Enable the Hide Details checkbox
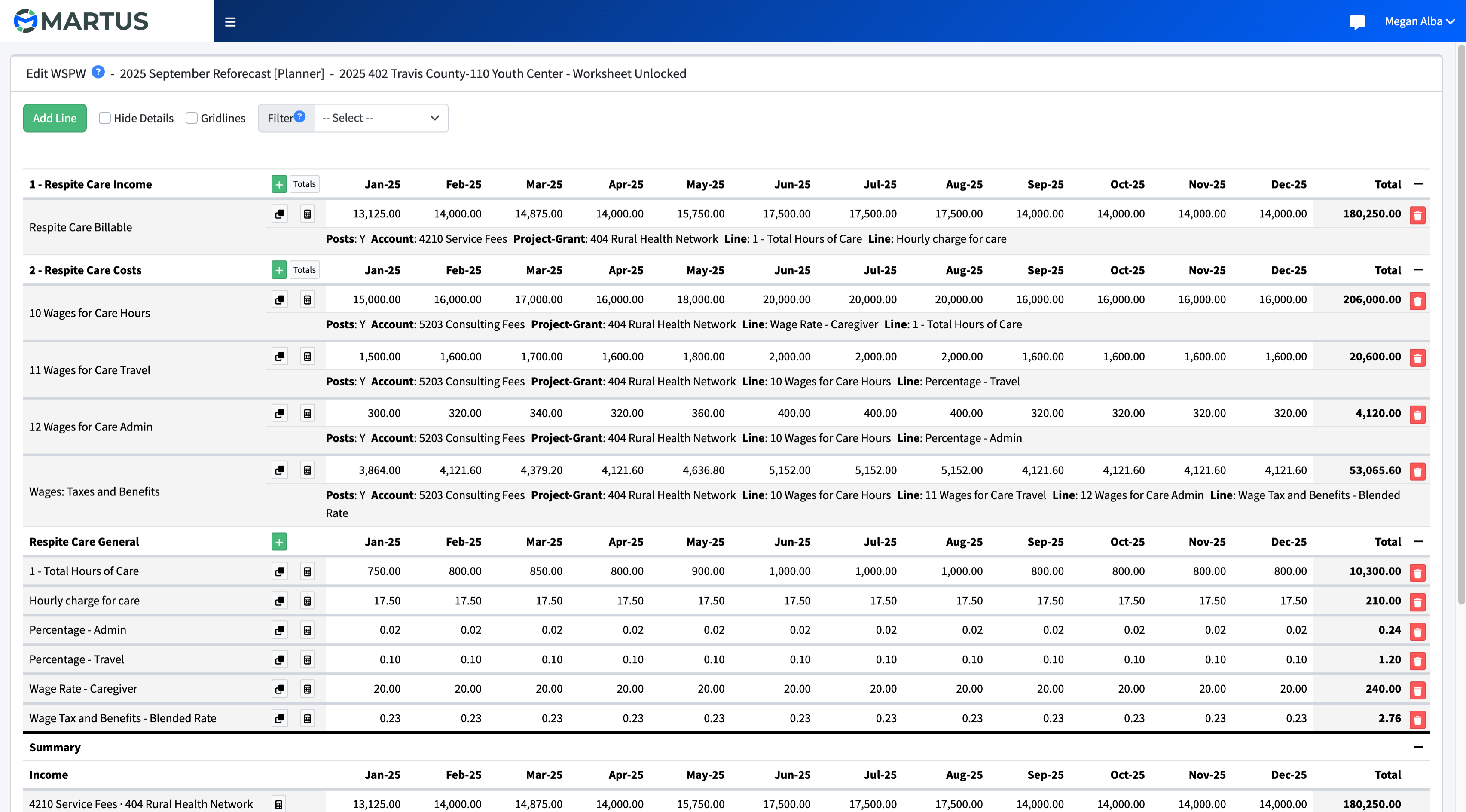This screenshot has width=1466, height=812. (105, 118)
